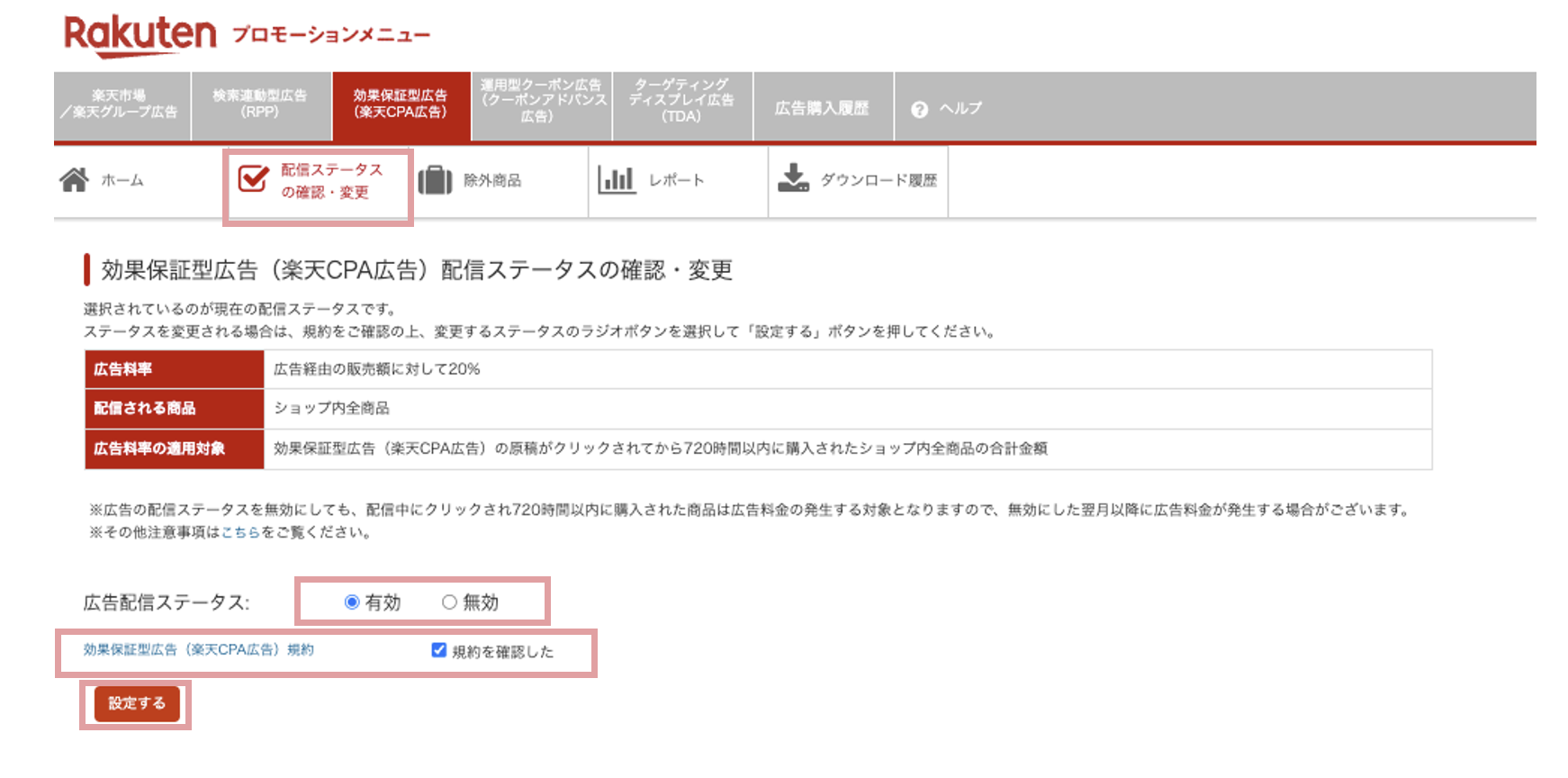The width and height of the screenshot is (1568, 778).
Task: Click the question mark help icon
Action: tap(919, 109)
